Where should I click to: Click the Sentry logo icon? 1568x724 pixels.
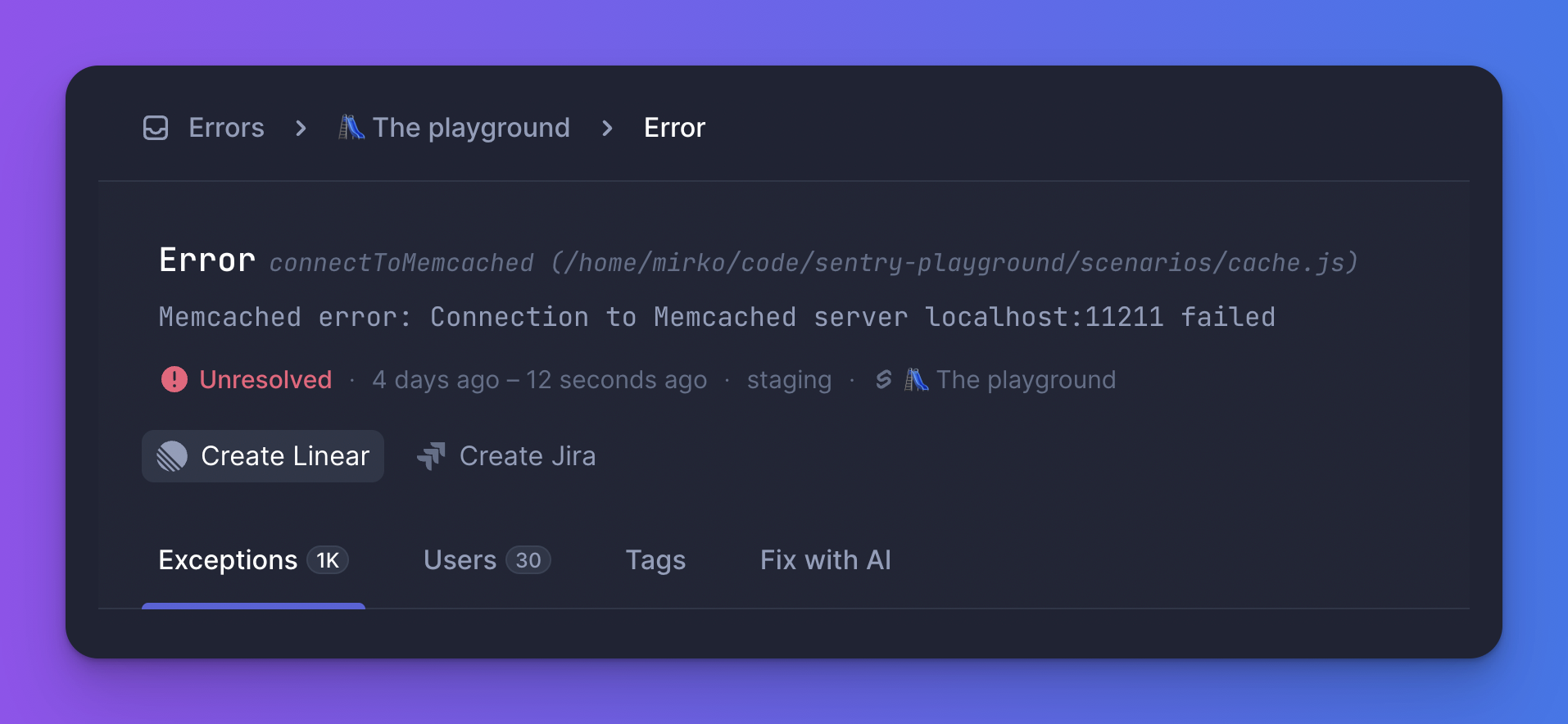coord(883,379)
